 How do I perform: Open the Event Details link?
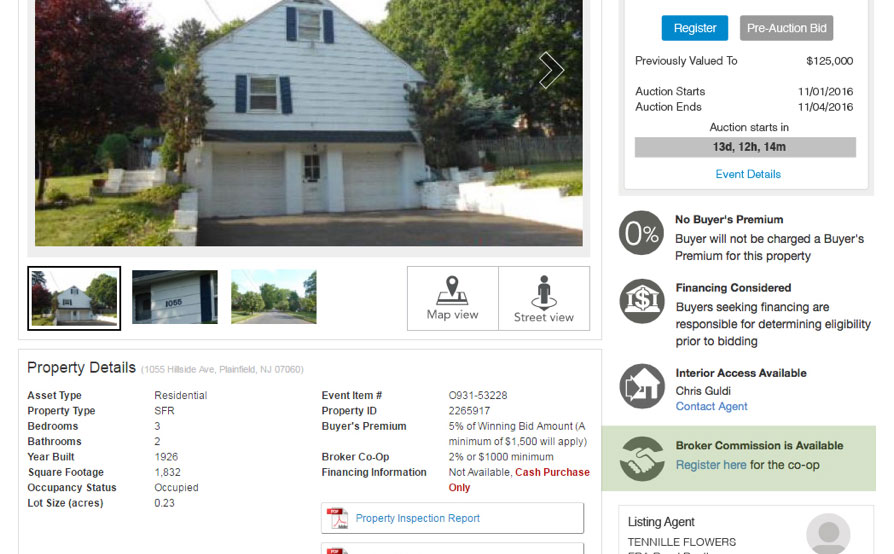748,174
